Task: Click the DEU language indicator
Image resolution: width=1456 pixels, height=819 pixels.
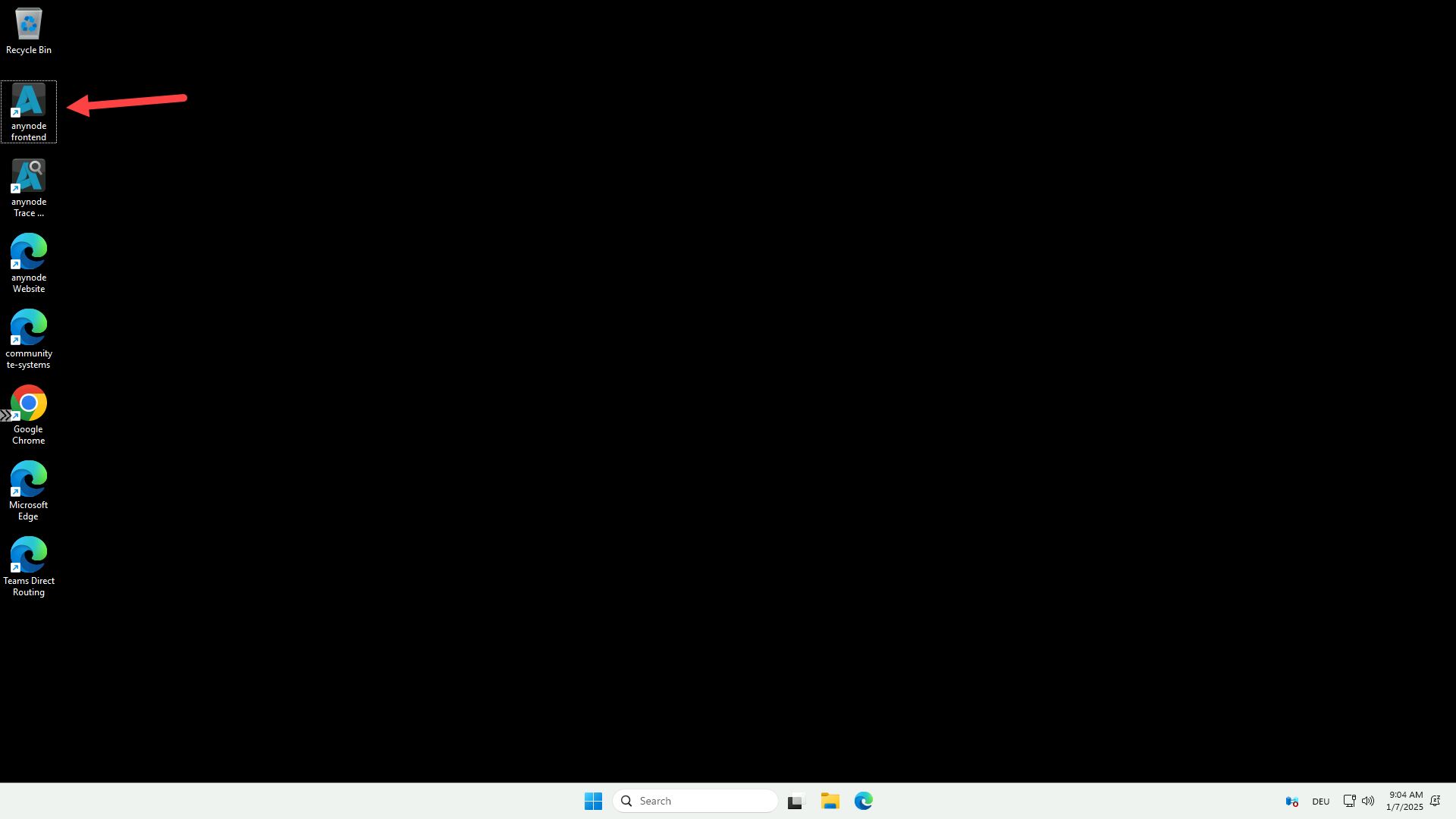Action: pos(1320,800)
